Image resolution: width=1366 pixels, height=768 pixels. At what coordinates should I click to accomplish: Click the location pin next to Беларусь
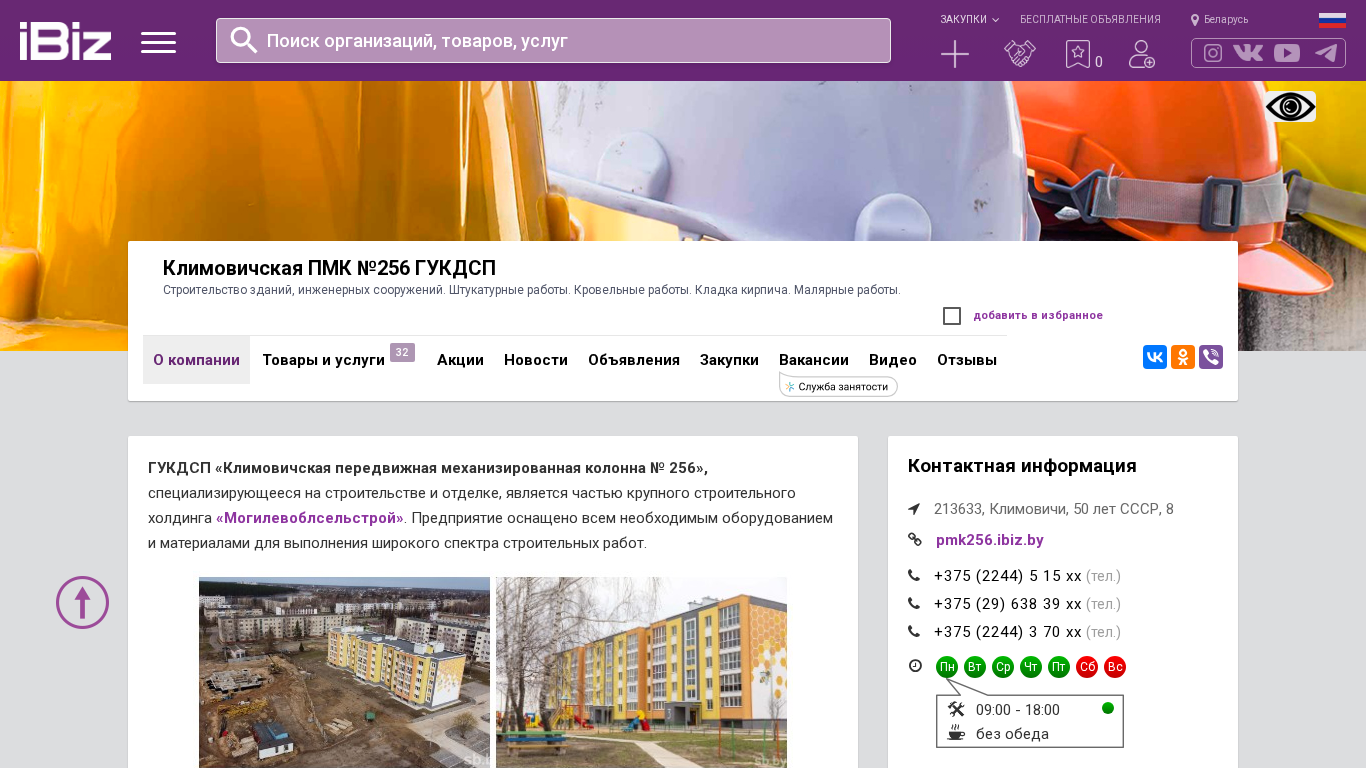pos(1195,20)
